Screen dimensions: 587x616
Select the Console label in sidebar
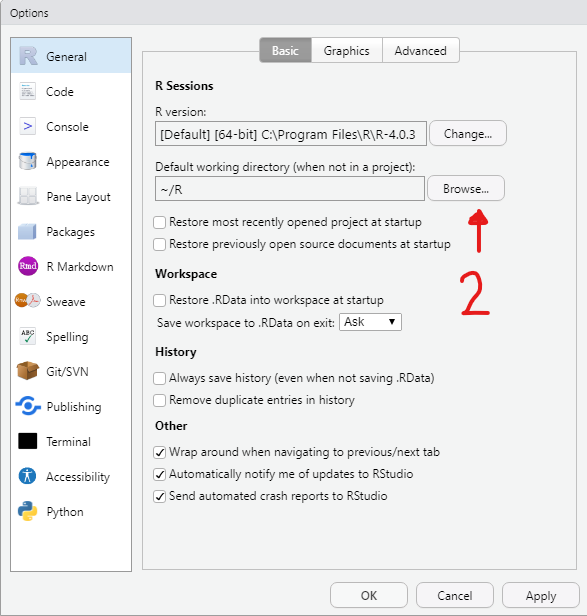(x=67, y=126)
